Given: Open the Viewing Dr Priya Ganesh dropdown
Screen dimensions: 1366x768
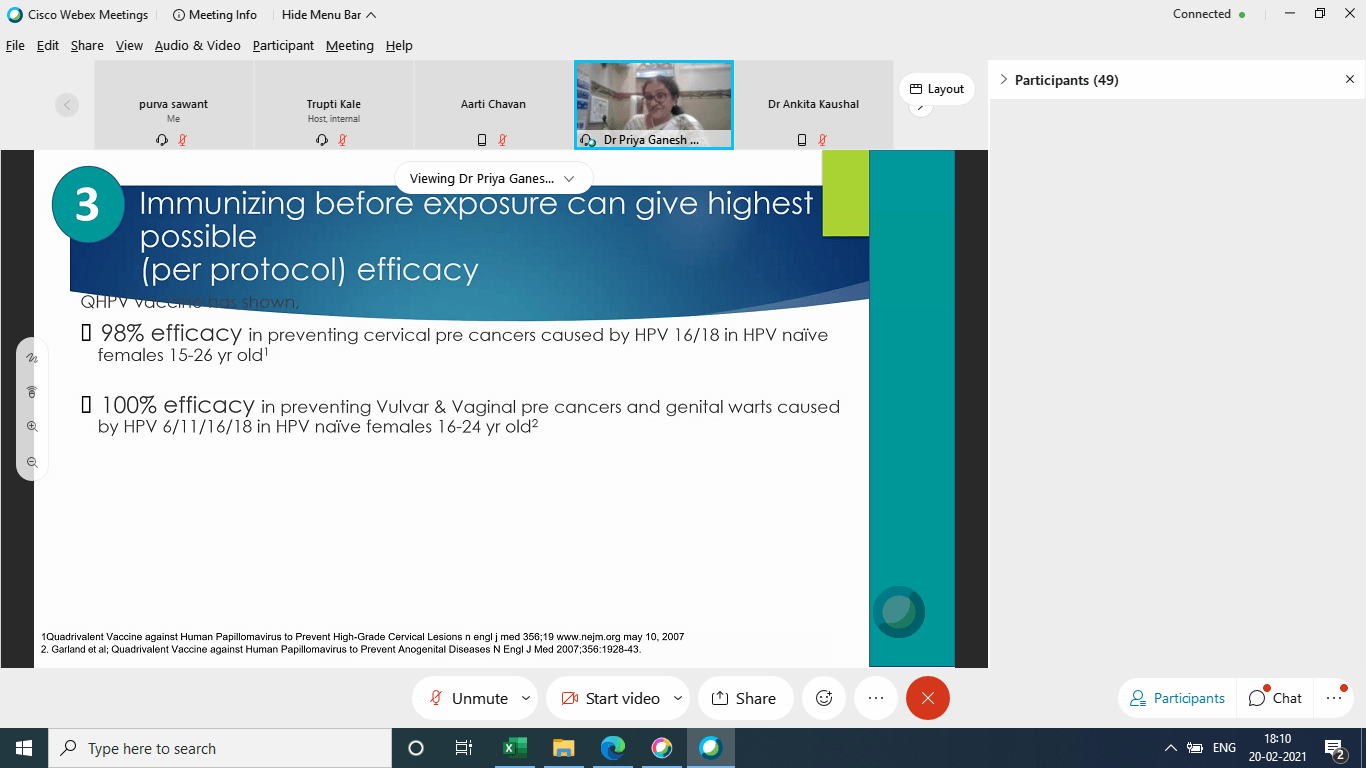Looking at the screenshot, I should (x=493, y=178).
